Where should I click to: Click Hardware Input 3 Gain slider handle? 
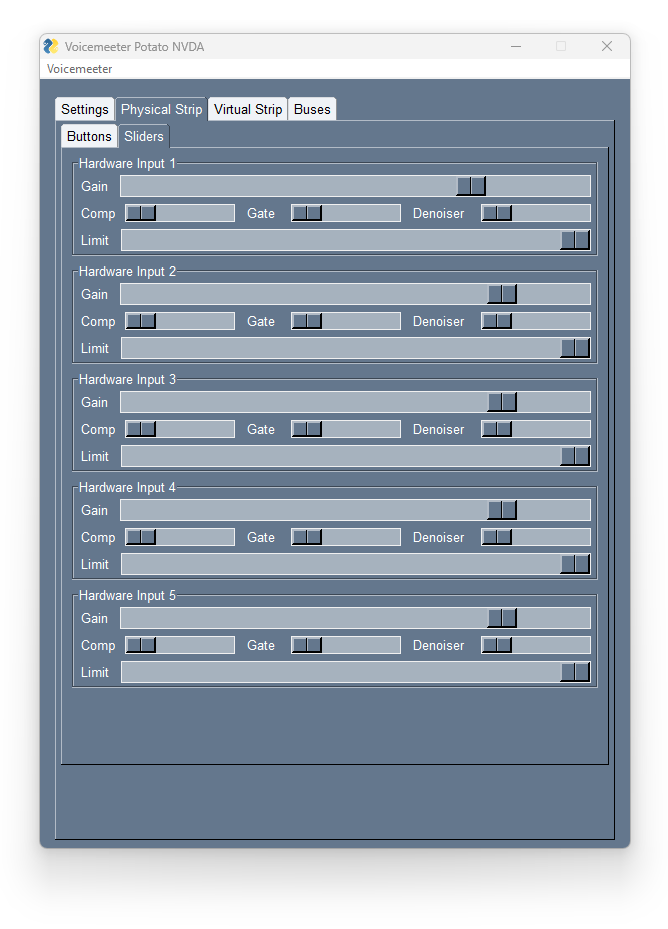coord(502,402)
